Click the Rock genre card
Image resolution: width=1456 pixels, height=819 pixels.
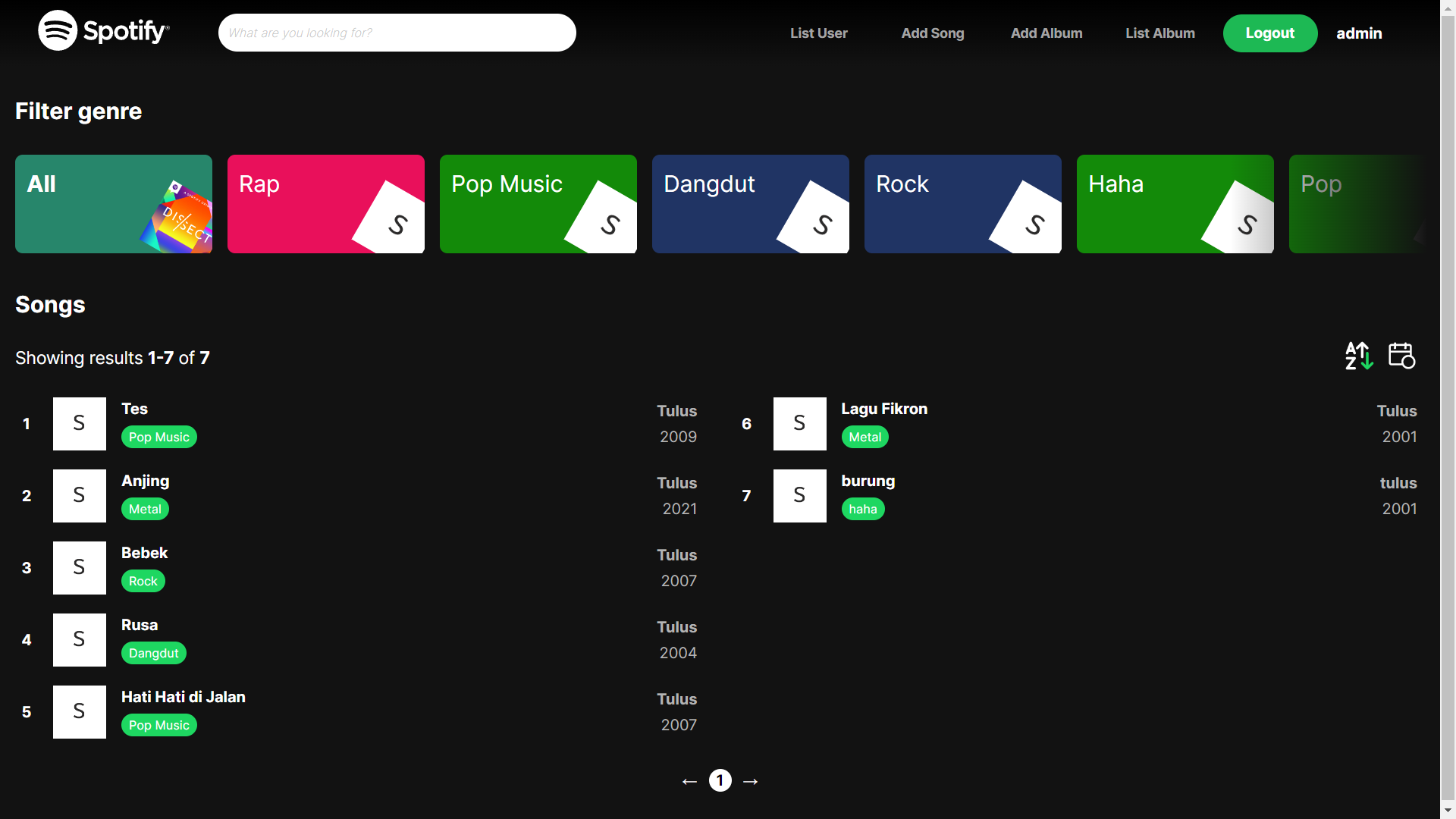(x=962, y=204)
